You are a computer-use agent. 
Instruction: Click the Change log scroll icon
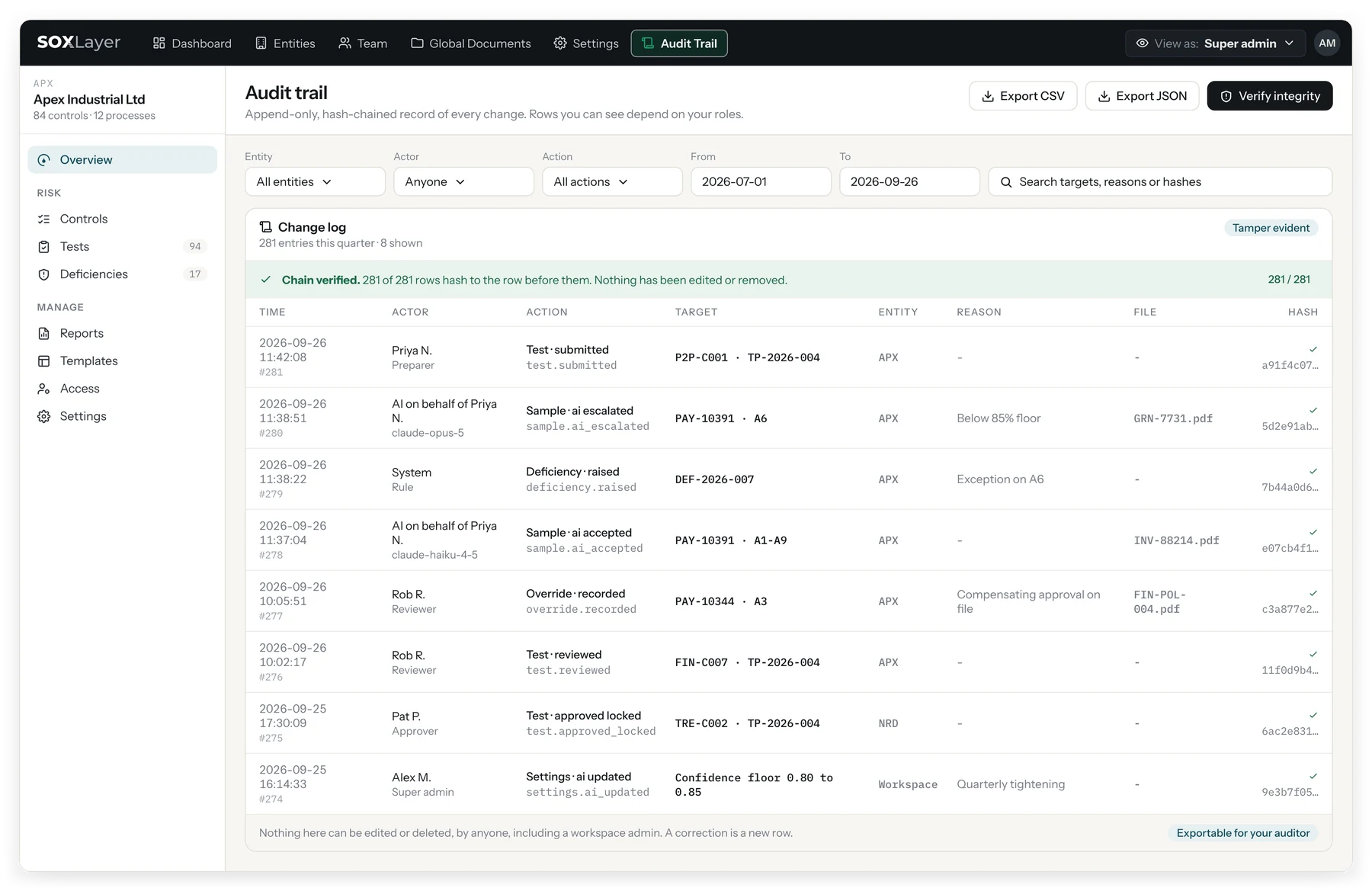(265, 227)
